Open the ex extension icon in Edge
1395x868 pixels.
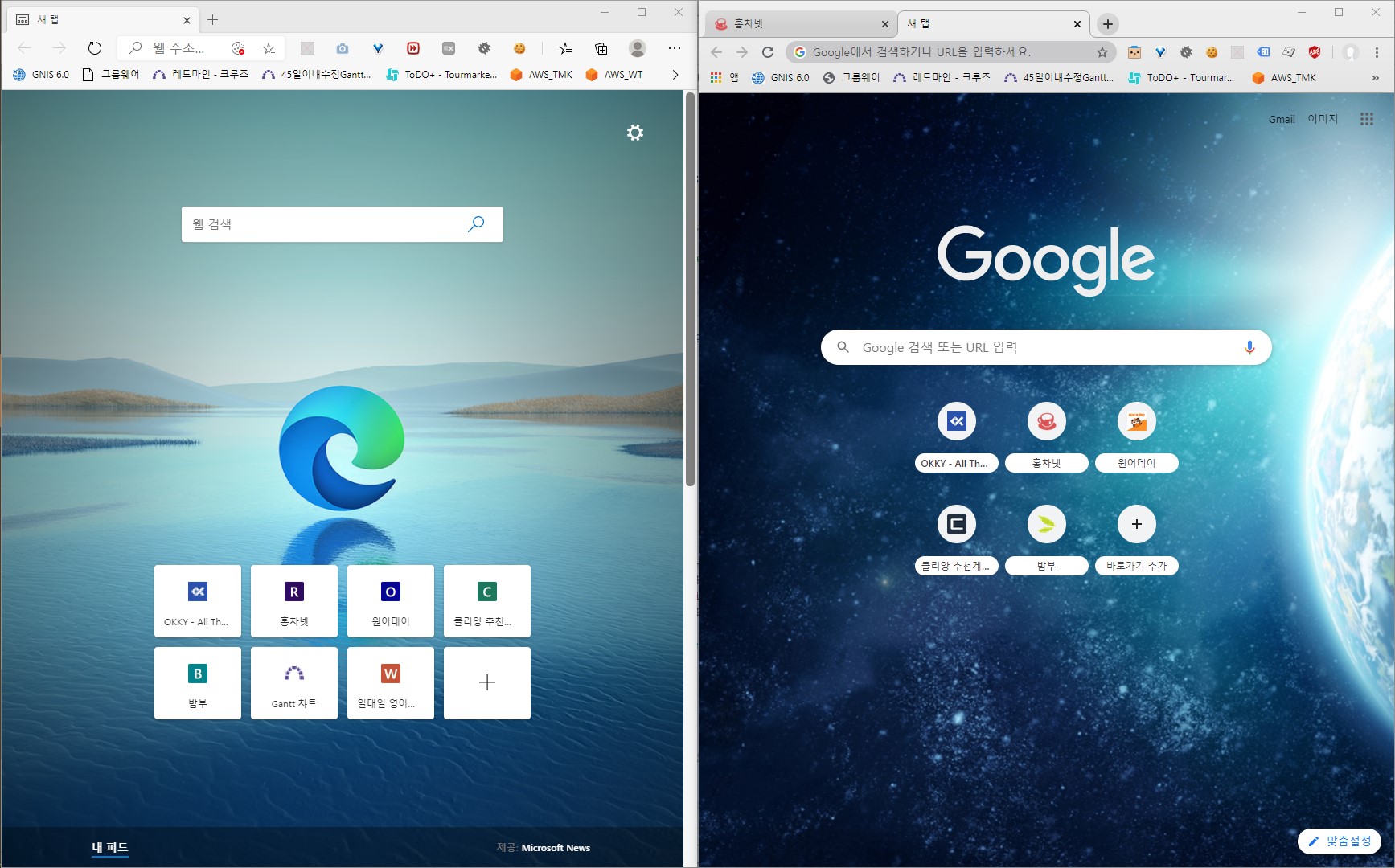coord(449,48)
